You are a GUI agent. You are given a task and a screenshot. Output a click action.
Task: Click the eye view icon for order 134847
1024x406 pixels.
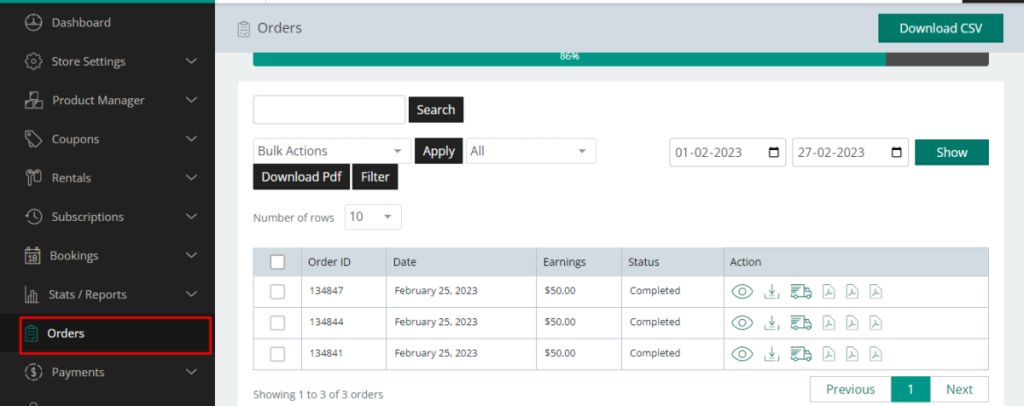point(742,292)
